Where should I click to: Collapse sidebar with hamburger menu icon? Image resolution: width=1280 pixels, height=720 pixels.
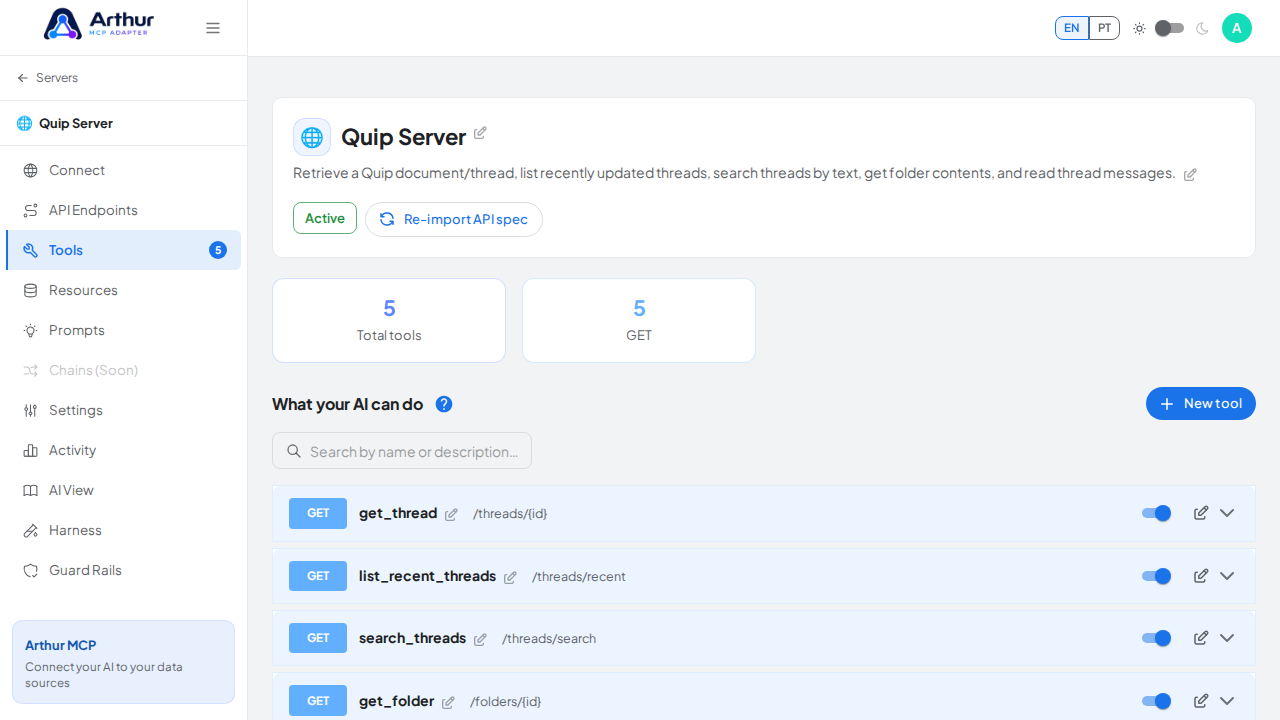(x=213, y=28)
